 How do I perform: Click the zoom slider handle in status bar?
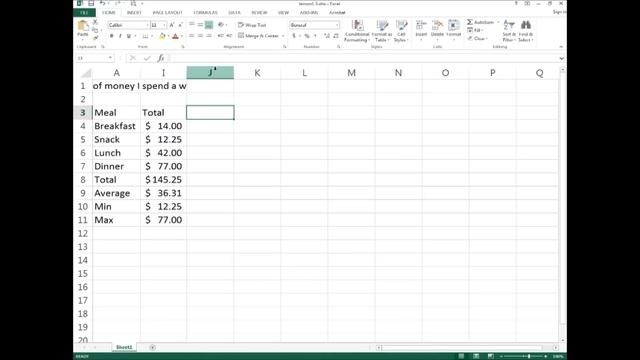(529, 356)
